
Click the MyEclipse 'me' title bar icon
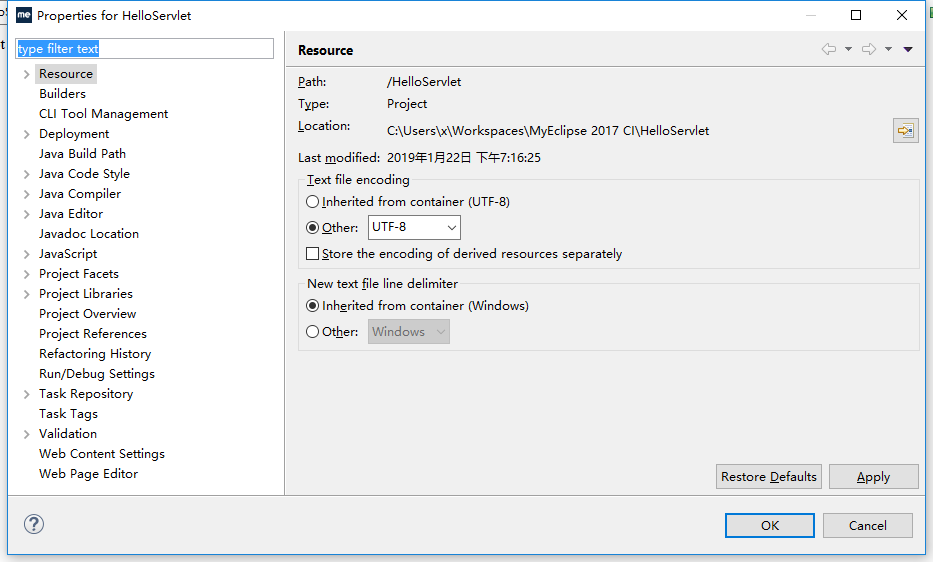point(24,15)
